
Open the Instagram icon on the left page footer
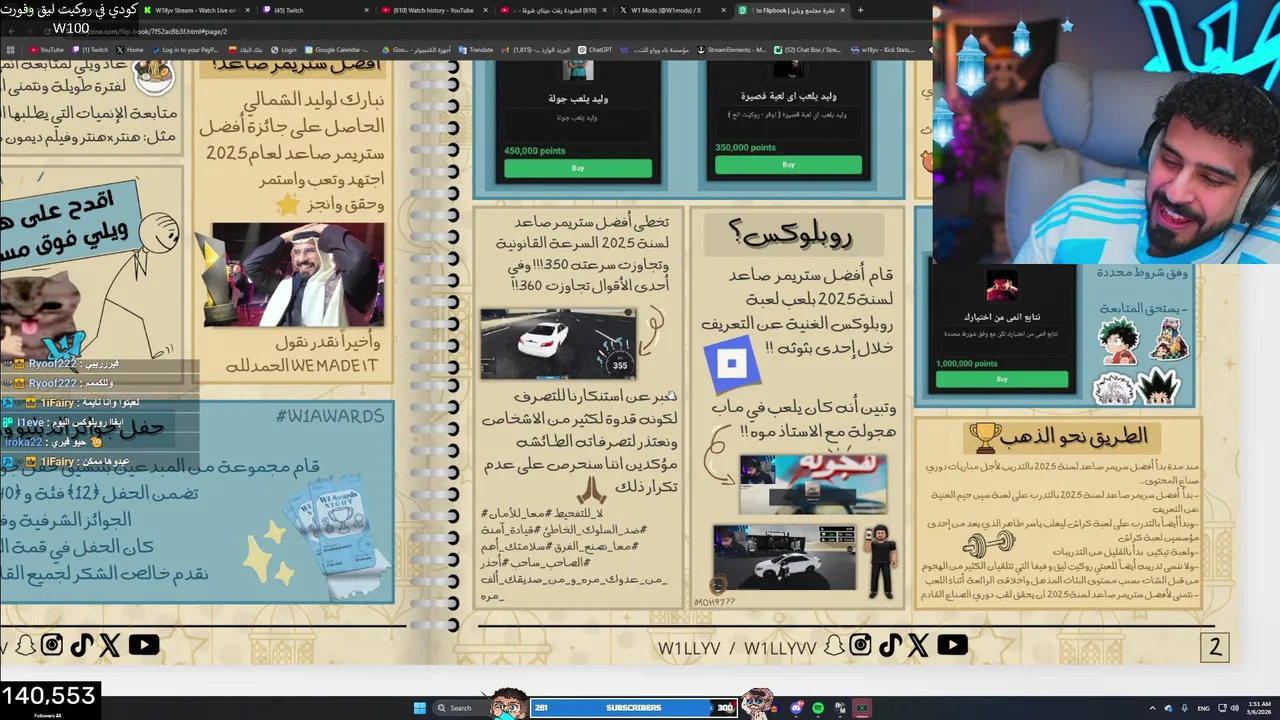click(x=52, y=645)
